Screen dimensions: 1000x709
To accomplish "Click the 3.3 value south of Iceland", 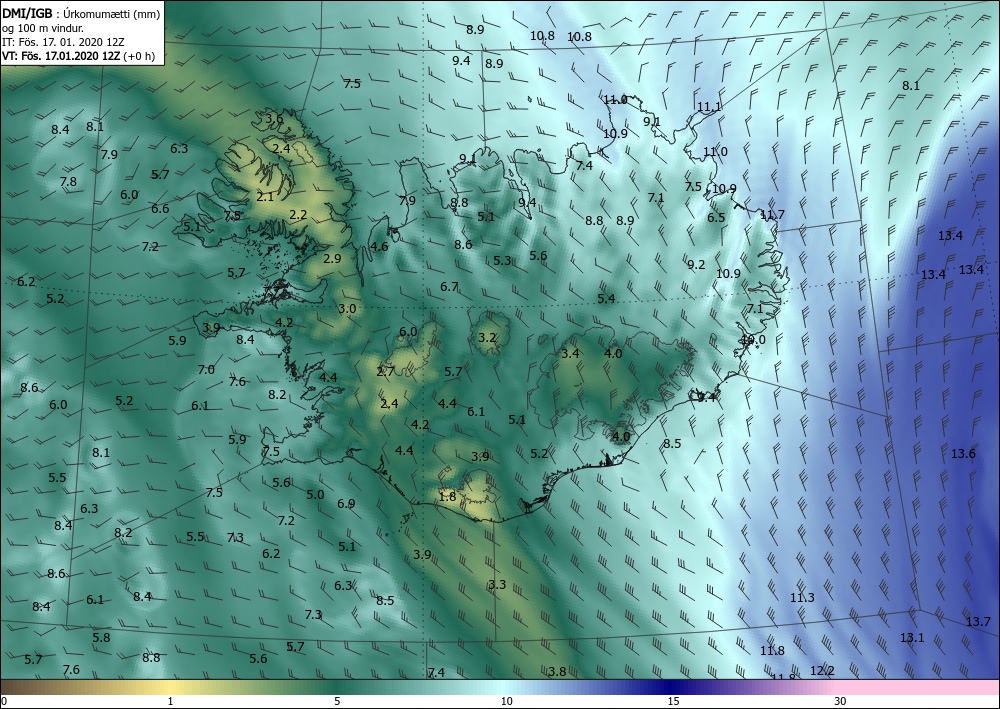I will click(x=497, y=585).
